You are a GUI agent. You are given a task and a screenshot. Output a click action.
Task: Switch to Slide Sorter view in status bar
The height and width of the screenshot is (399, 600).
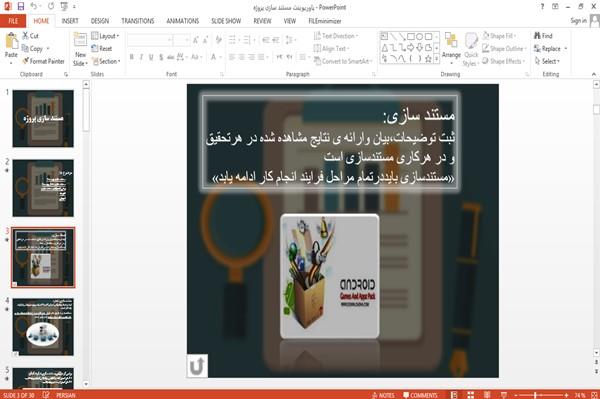pos(471,395)
